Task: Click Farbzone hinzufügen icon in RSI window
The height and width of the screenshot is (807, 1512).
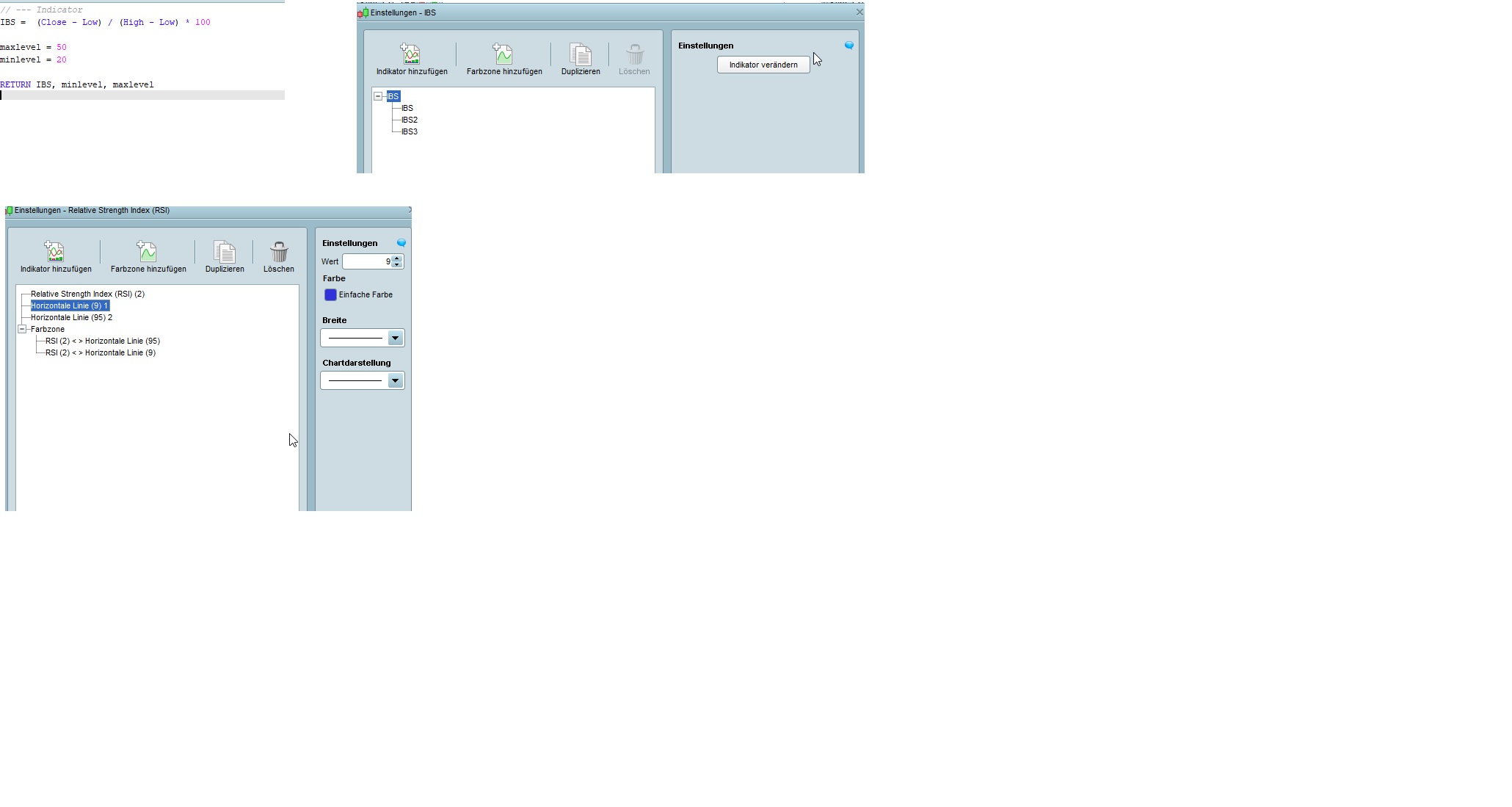Action: [x=147, y=252]
